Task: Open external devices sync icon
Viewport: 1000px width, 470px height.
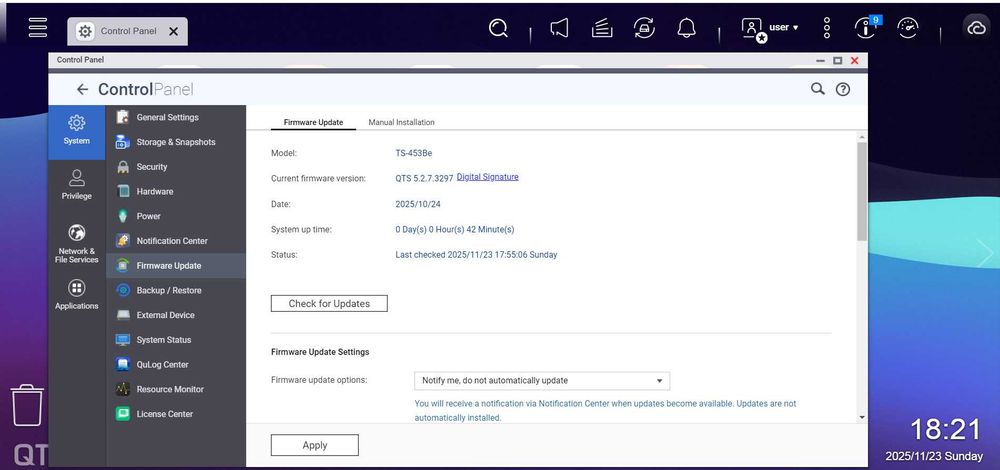Action: click(644, 28)
